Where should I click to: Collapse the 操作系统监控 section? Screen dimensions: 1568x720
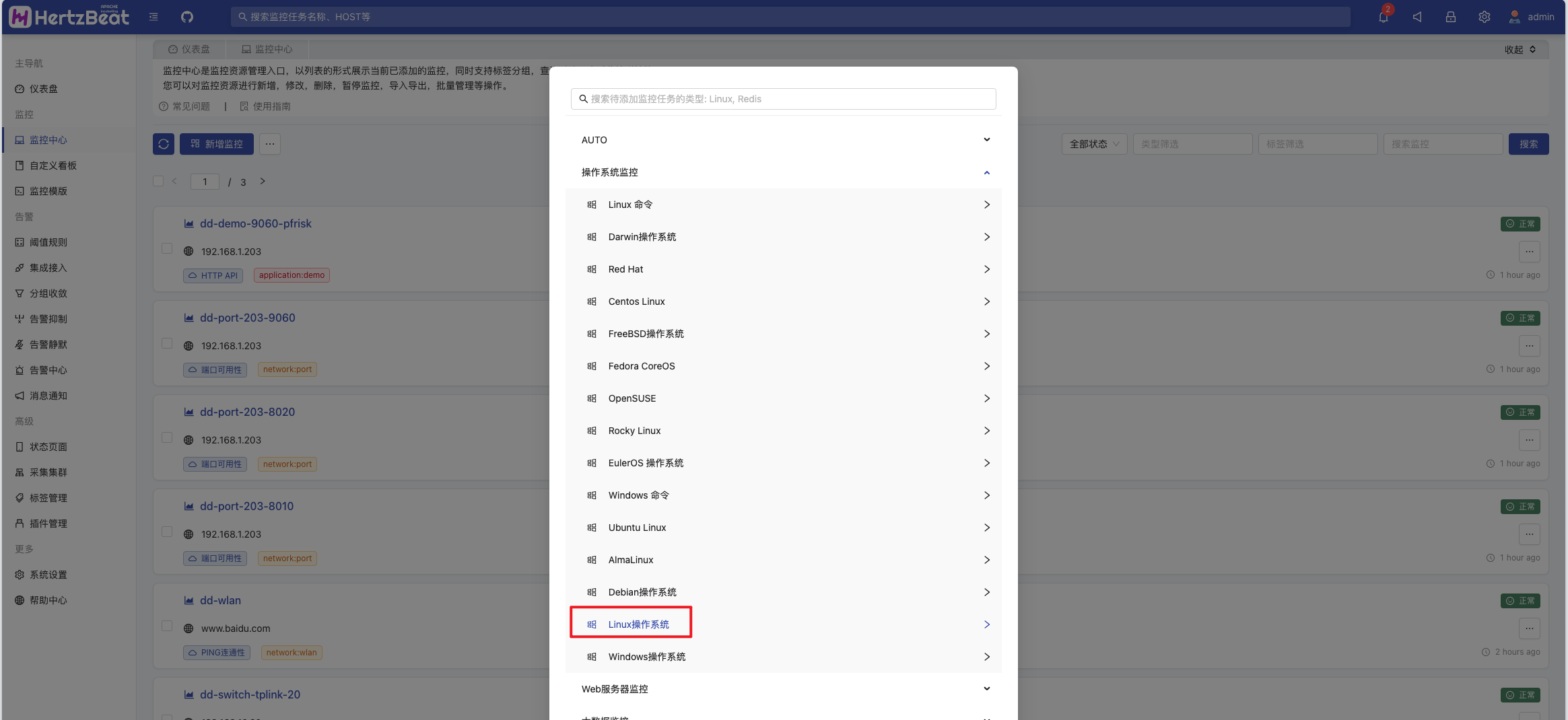click(x=783, y=172)
